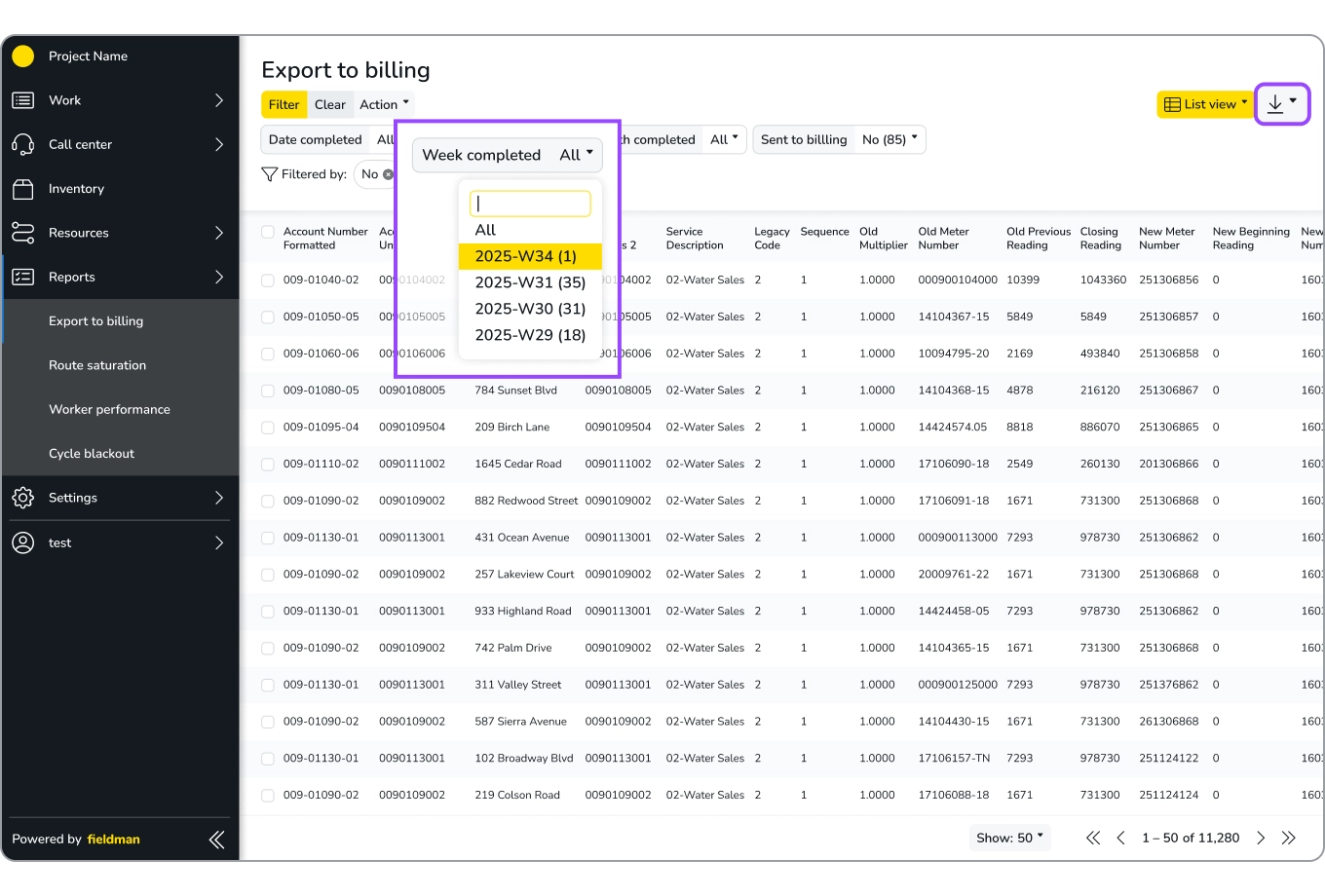
Task: Check the row 009-01080-05 checkbox
Action: [268, 392]
